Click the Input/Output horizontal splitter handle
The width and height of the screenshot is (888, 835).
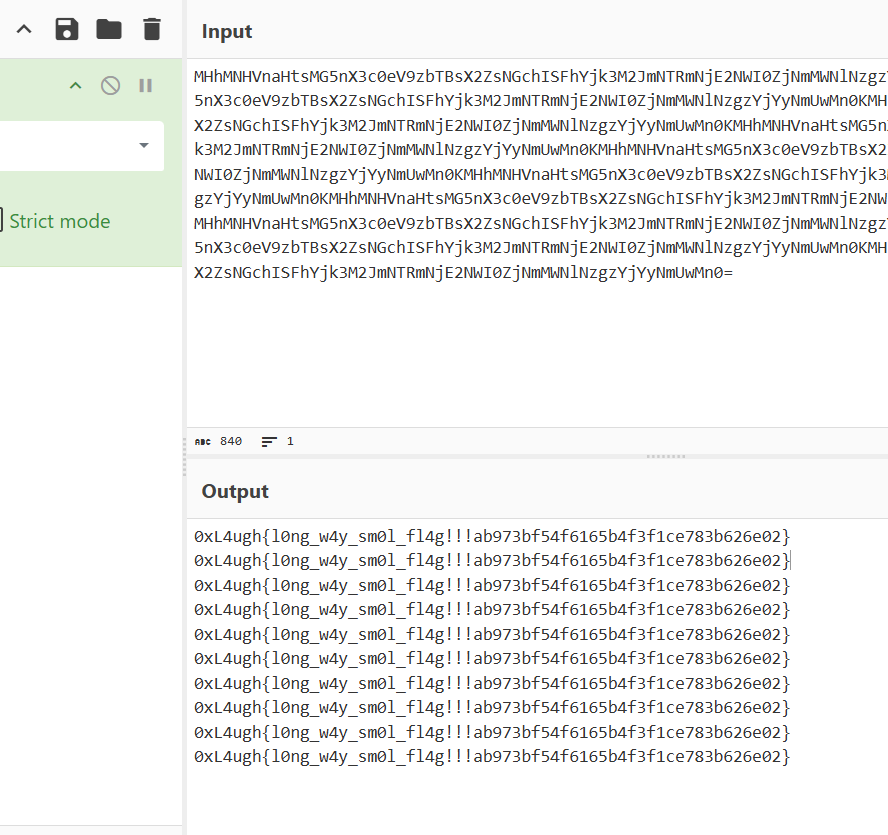tap(665, 456)
